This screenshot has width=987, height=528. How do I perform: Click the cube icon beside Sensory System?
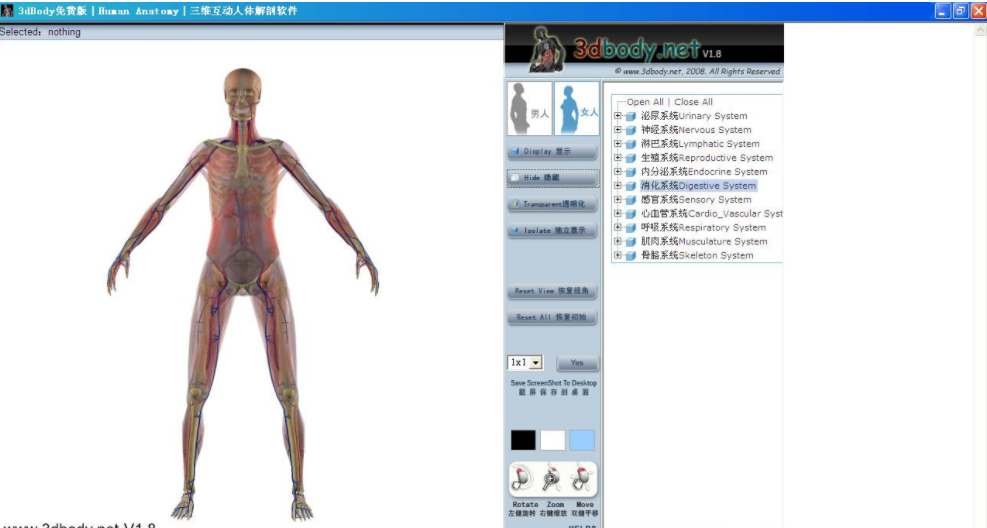tap(631, 200)
